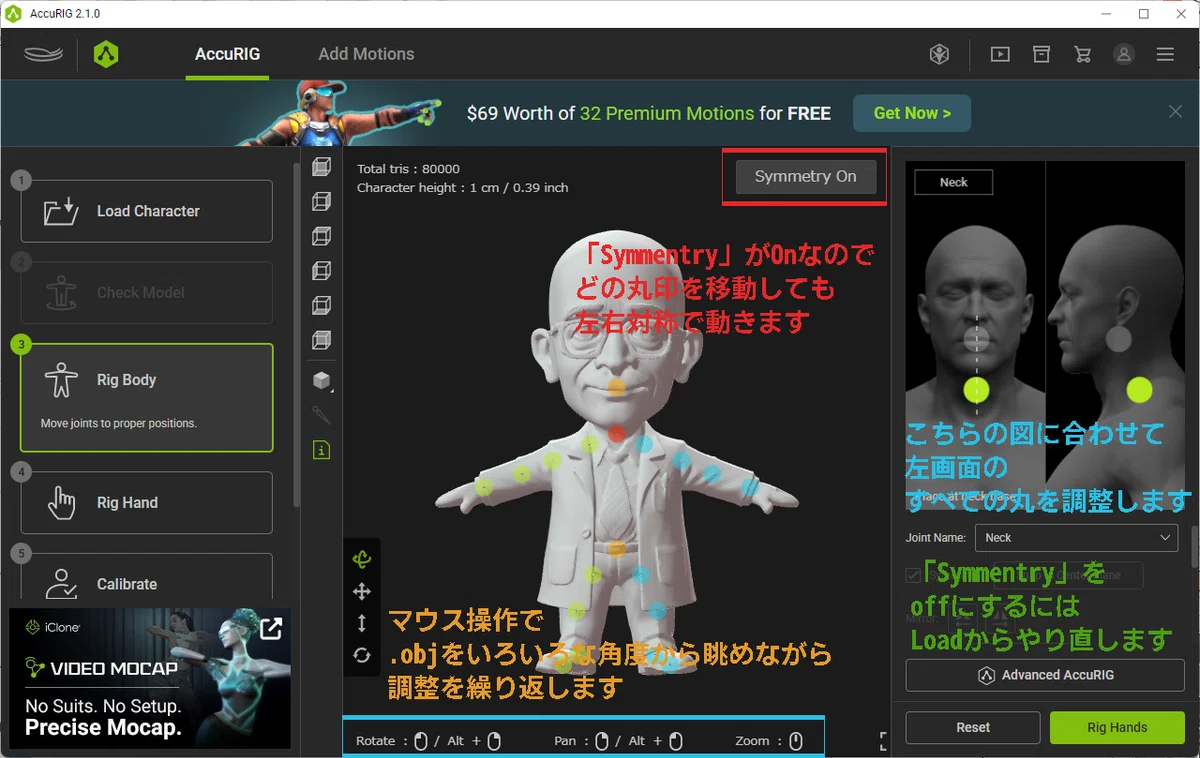Open the ActorCore hexagon icon

pos(939,55)
